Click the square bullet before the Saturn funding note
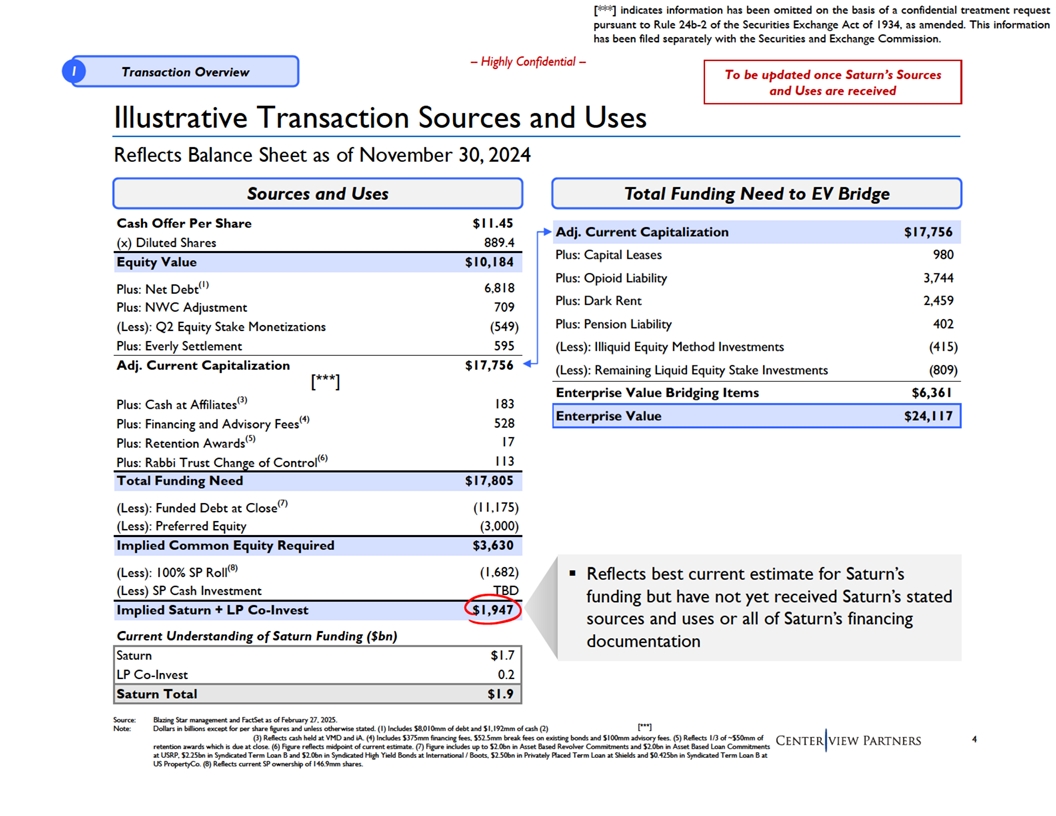The width and height of the screenshot is (1056, 816). (572, 574)
